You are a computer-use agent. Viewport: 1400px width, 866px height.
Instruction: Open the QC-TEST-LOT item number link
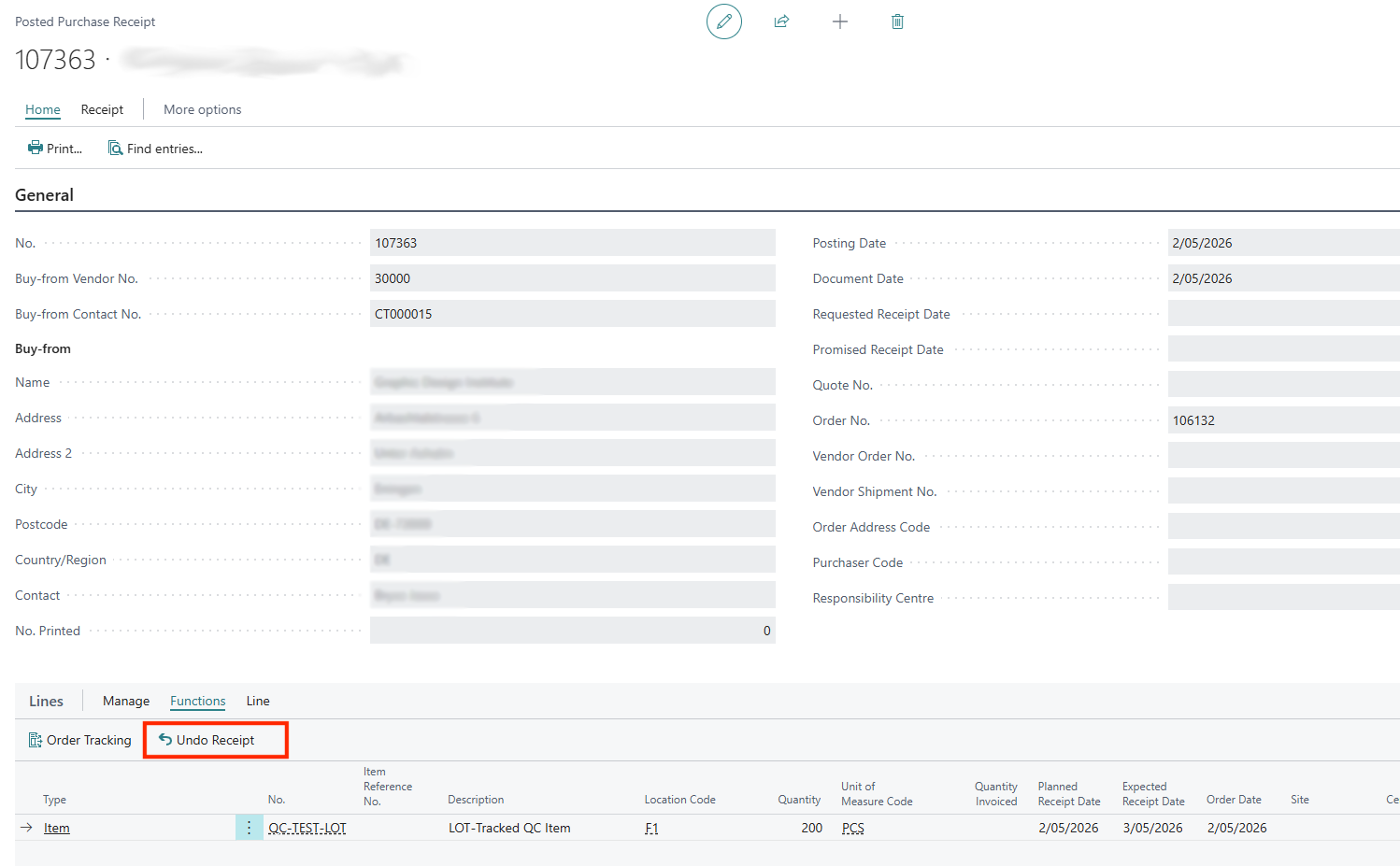[307, 828]
